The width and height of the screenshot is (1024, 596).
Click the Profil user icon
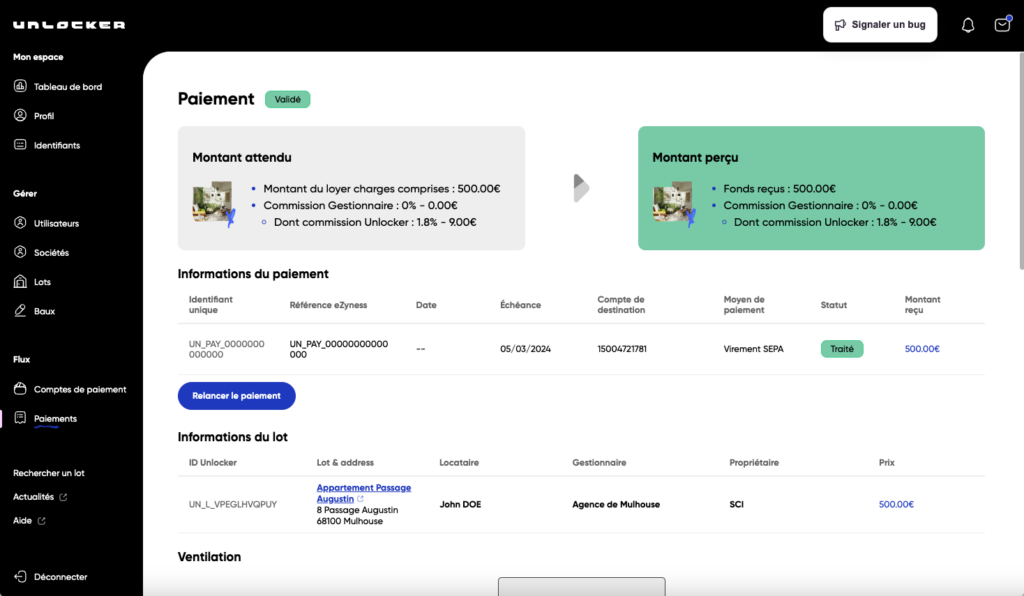click(20, 116)
